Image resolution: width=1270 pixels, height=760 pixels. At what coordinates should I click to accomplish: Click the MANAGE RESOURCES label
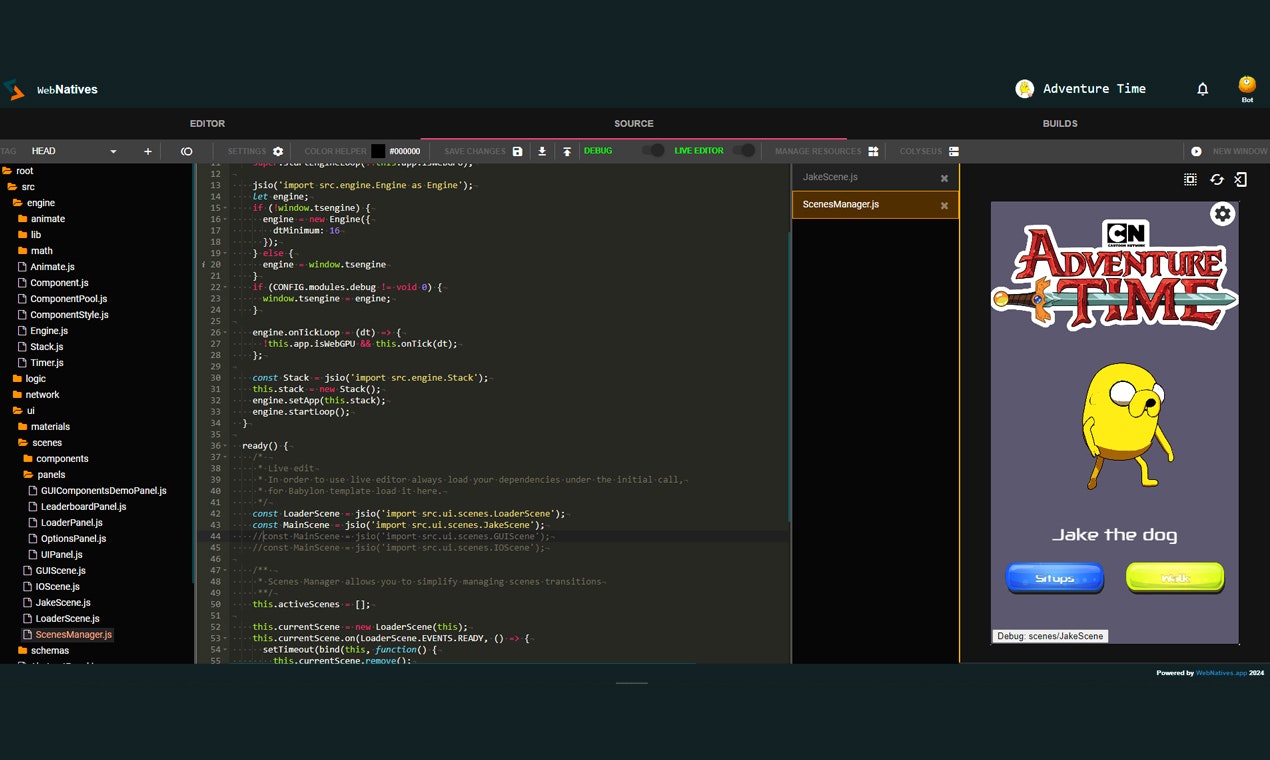[x=818, y=151]
